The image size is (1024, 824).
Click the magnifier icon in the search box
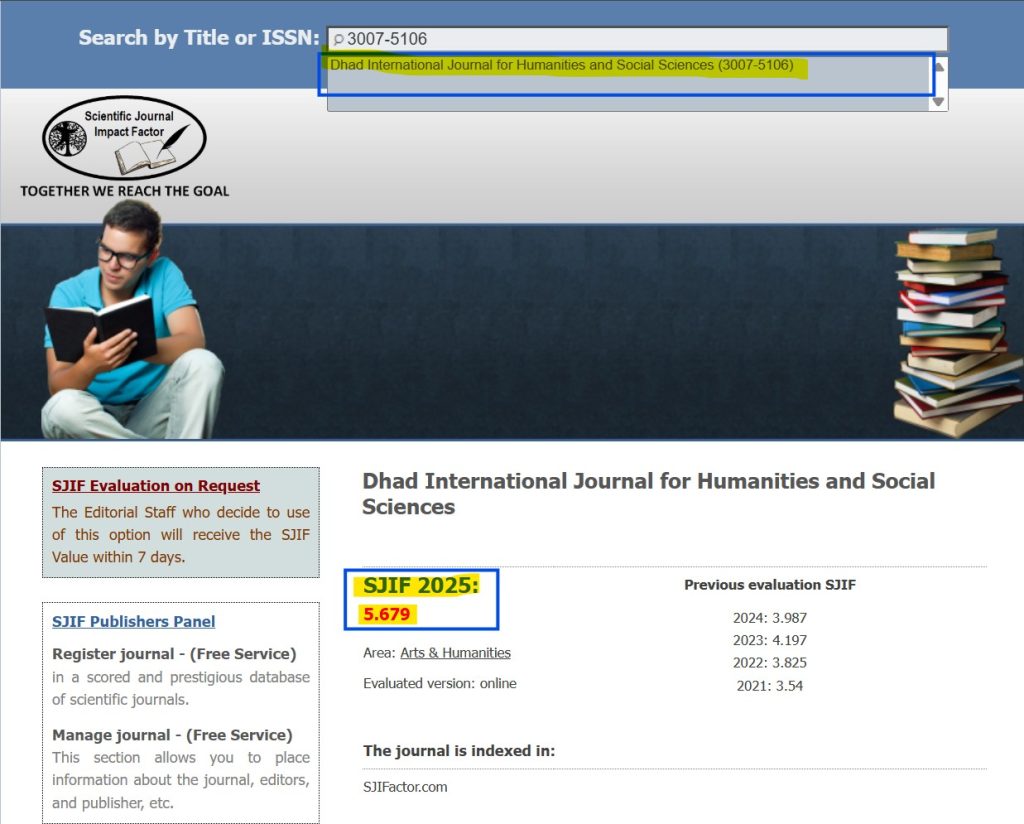coord(338,39)
